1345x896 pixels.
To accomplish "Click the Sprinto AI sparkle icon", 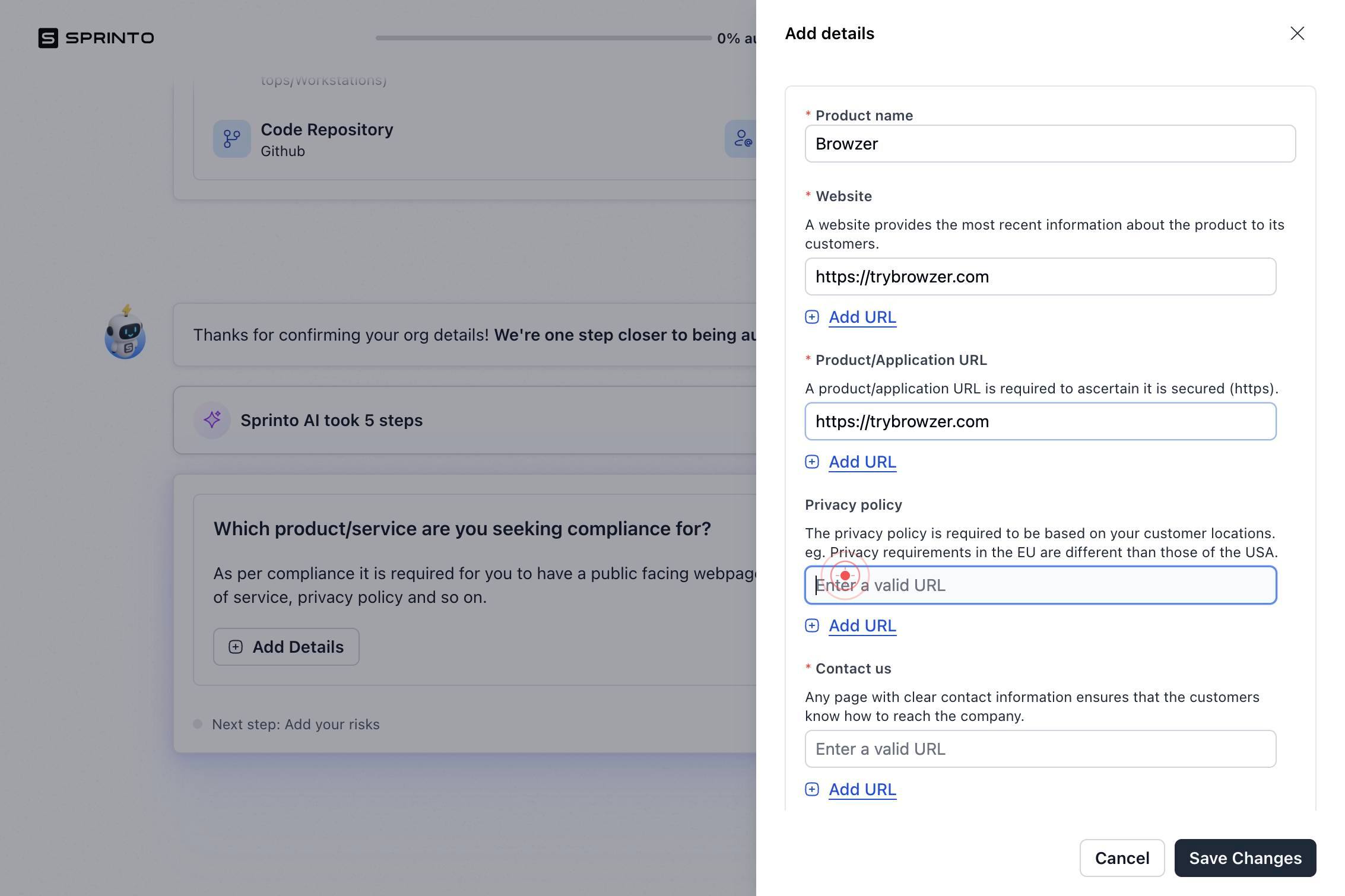I will (x=212, y=420).
